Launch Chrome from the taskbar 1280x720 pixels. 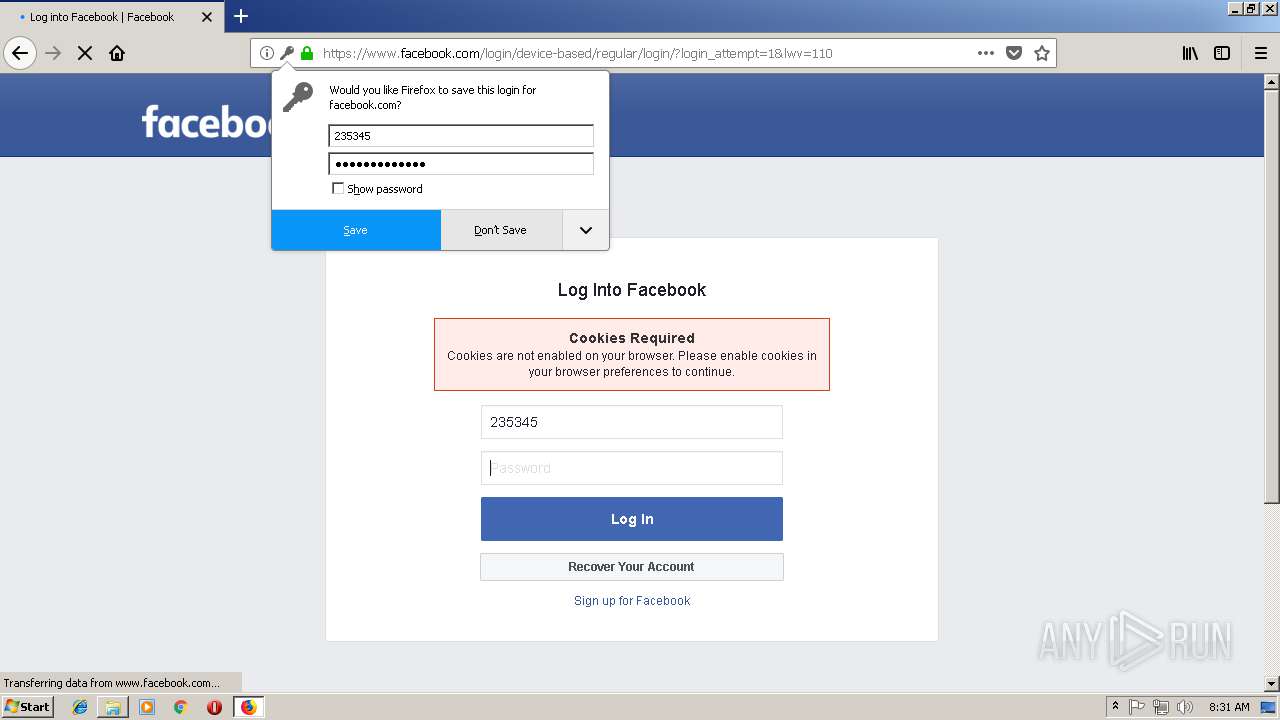(x=181, y=707)
